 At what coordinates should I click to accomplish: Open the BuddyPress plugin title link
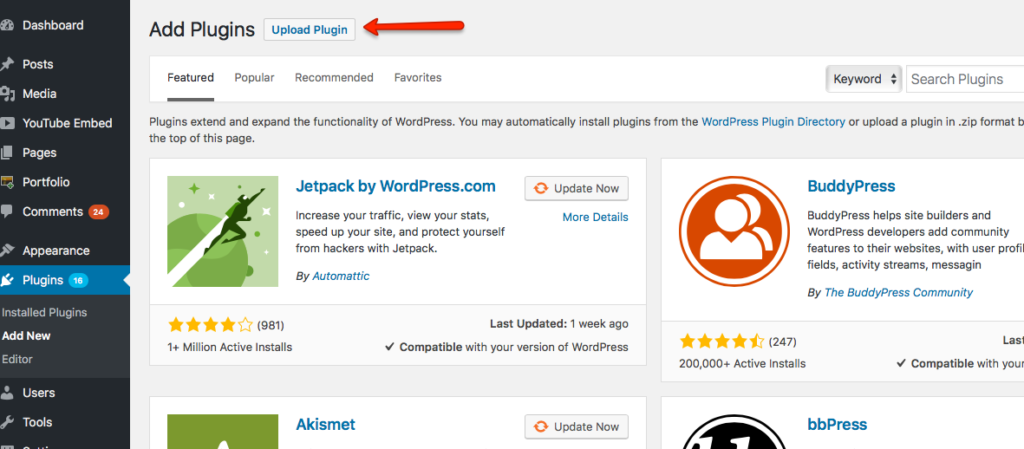click(851, 186)
